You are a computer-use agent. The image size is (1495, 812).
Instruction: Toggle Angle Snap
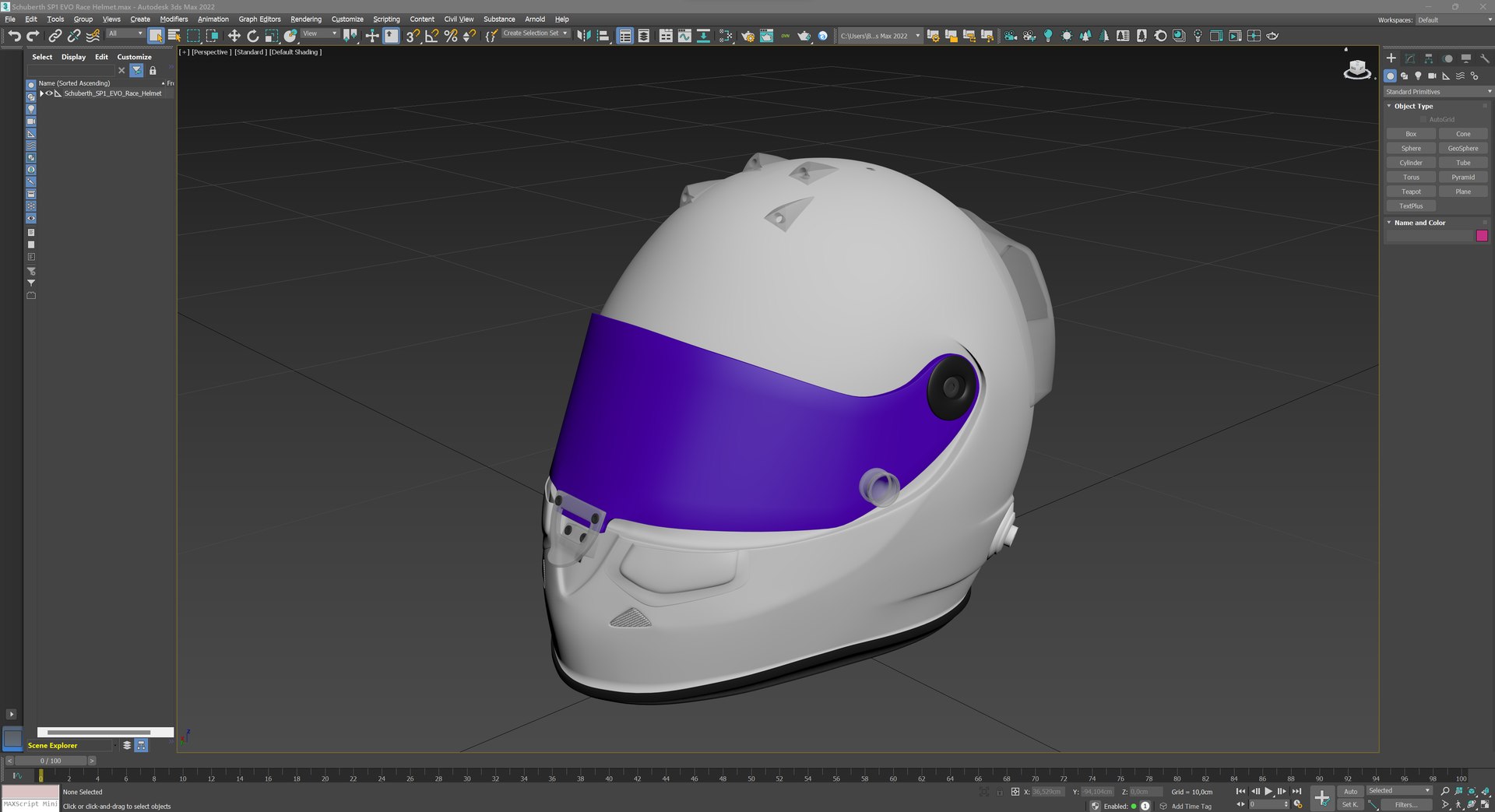[431, 36]
